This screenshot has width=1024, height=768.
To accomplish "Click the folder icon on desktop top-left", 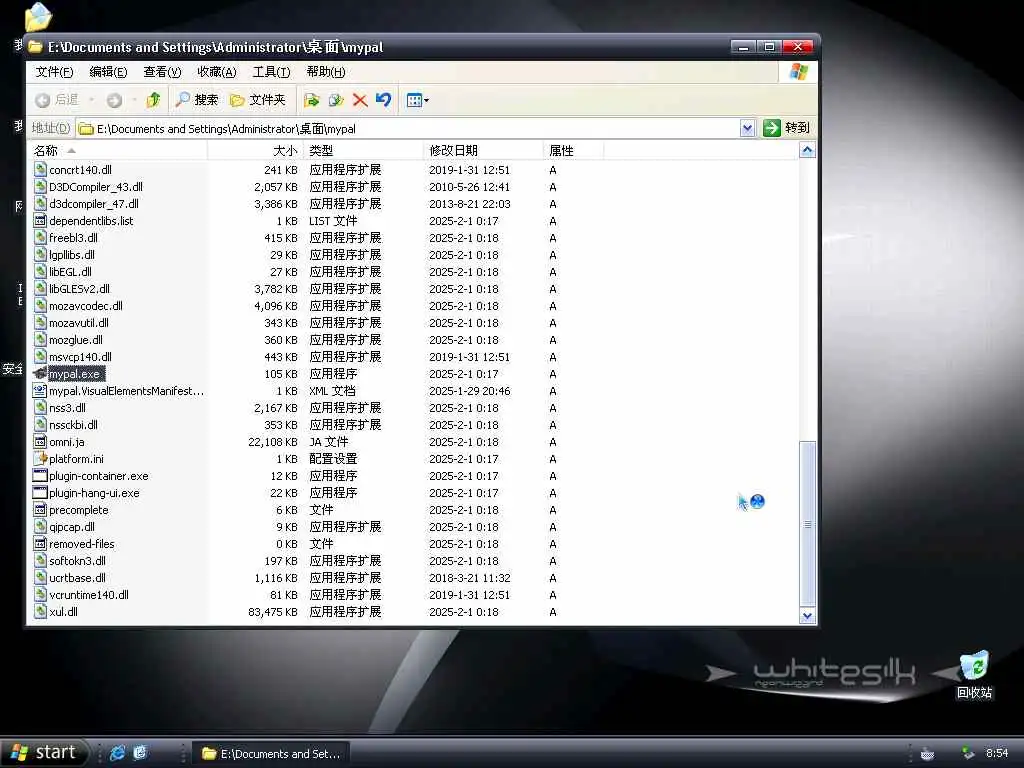I will (x=38, y=16).
